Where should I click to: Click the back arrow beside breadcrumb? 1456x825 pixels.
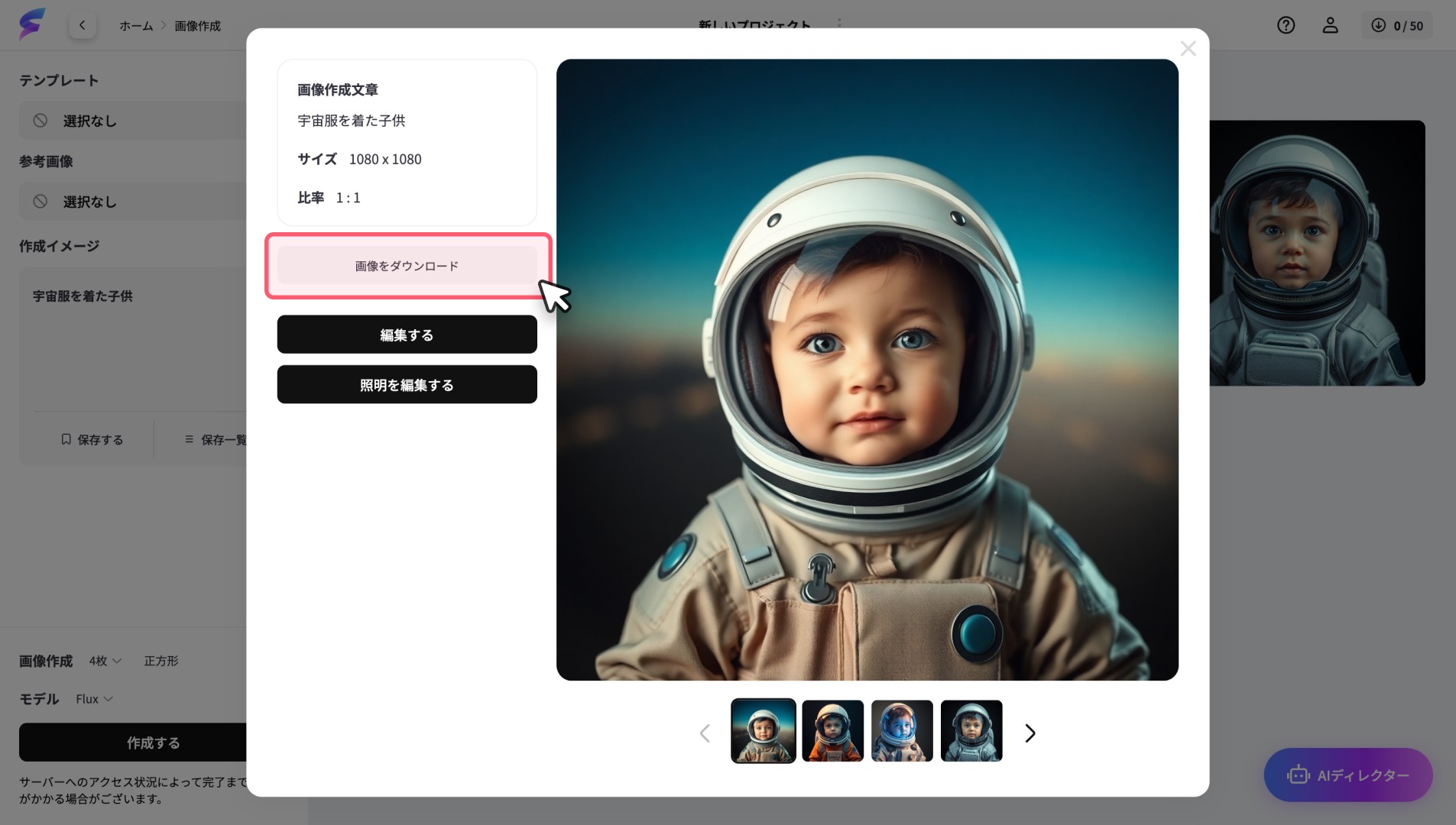(x=83, y=24)
